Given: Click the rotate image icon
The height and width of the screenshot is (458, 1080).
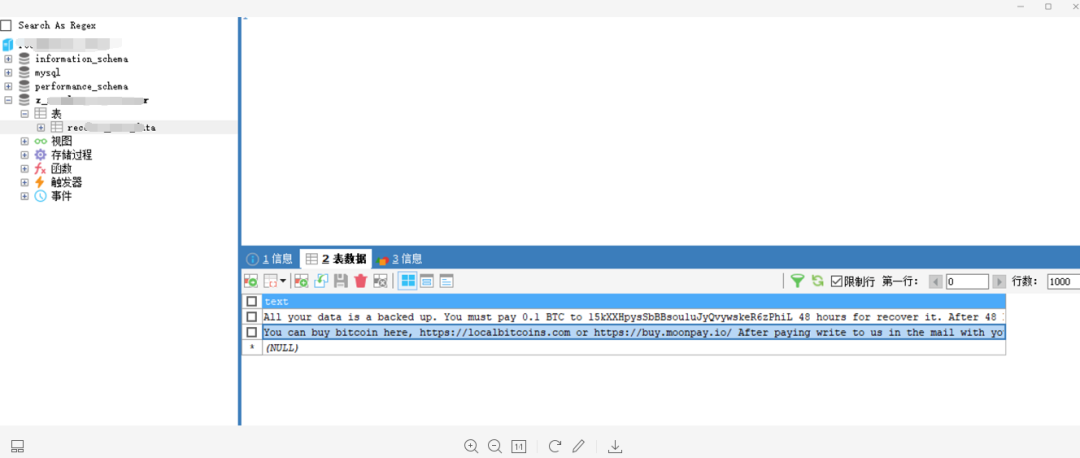Looking at the screenshot, I should coord(554,446).
